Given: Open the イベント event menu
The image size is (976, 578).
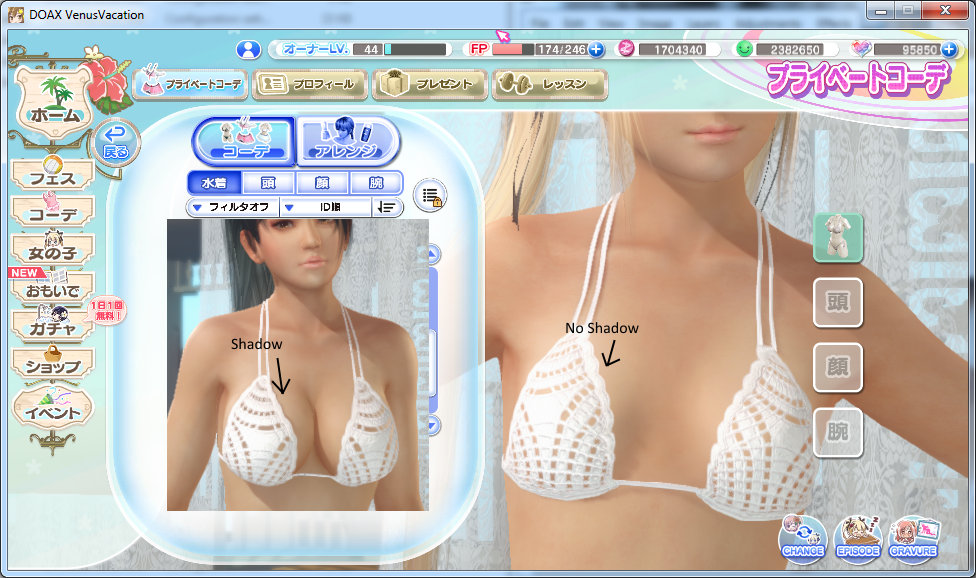Looking at the screenshot, I should pyautogui.click(x=53, y=408).
